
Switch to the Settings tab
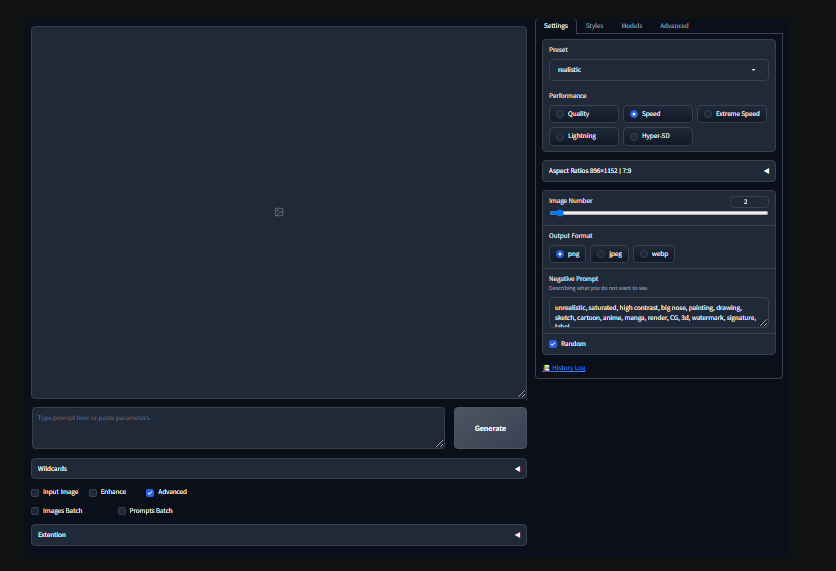click(x=556, y=26)
